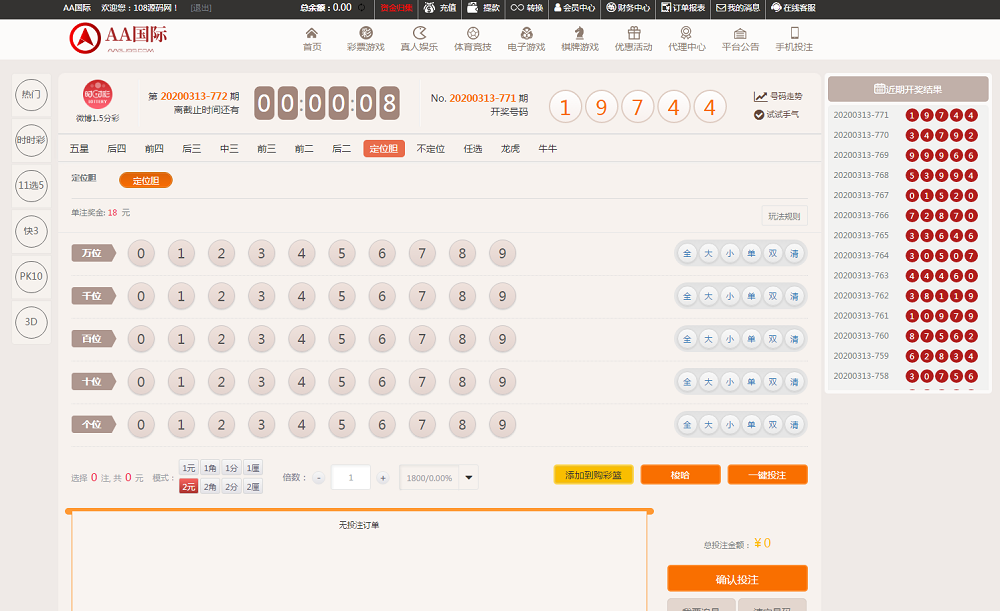
Task: Select the PK10 game in left sidebar
Action: (x=32, y=276)
